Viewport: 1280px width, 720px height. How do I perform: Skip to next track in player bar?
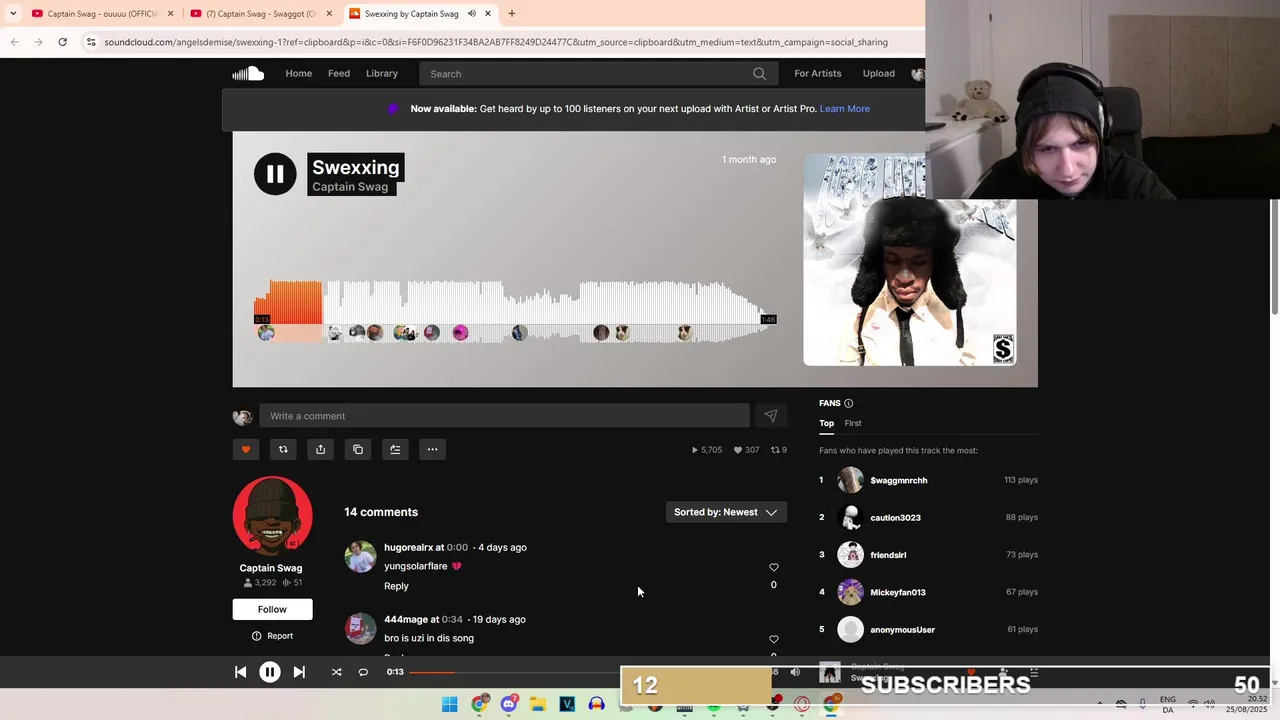click(299, 672)
